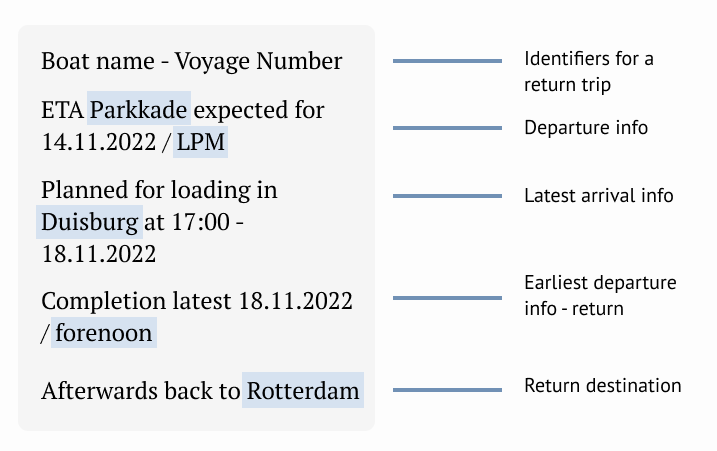Click the 'Departure info' annotation label
717x451 pixels.
[x=586, y=128]
